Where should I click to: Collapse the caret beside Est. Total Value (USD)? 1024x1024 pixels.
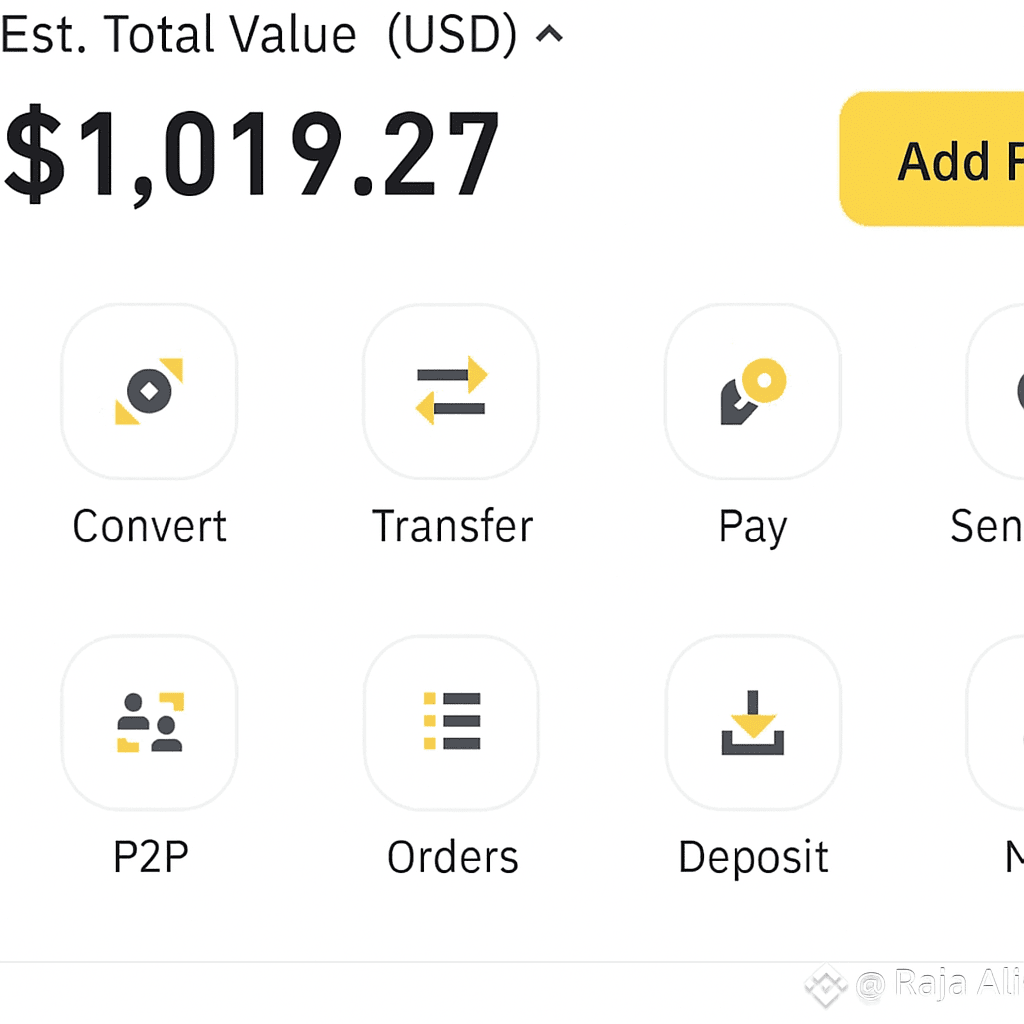[549, 36]
